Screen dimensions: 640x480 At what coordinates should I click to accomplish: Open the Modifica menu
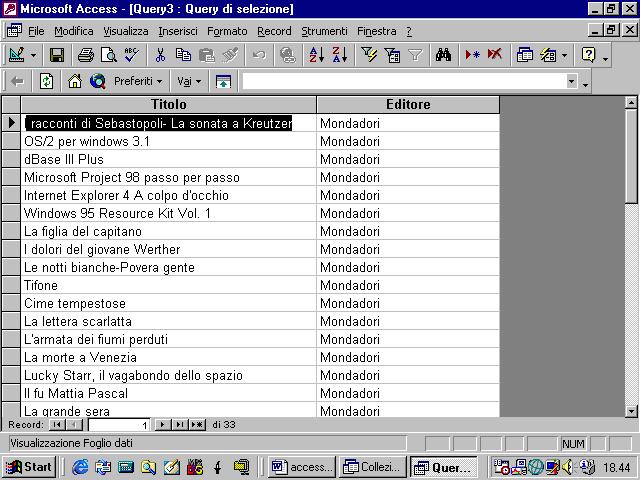tap(73, 31)
